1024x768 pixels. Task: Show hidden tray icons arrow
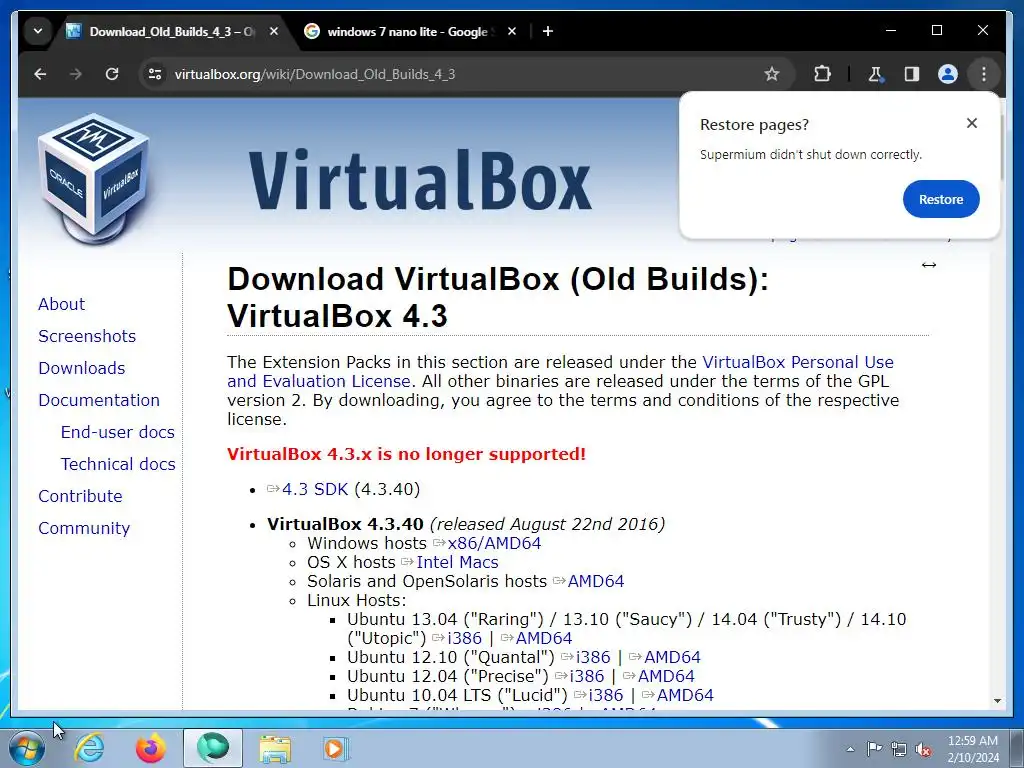[850, 749]
